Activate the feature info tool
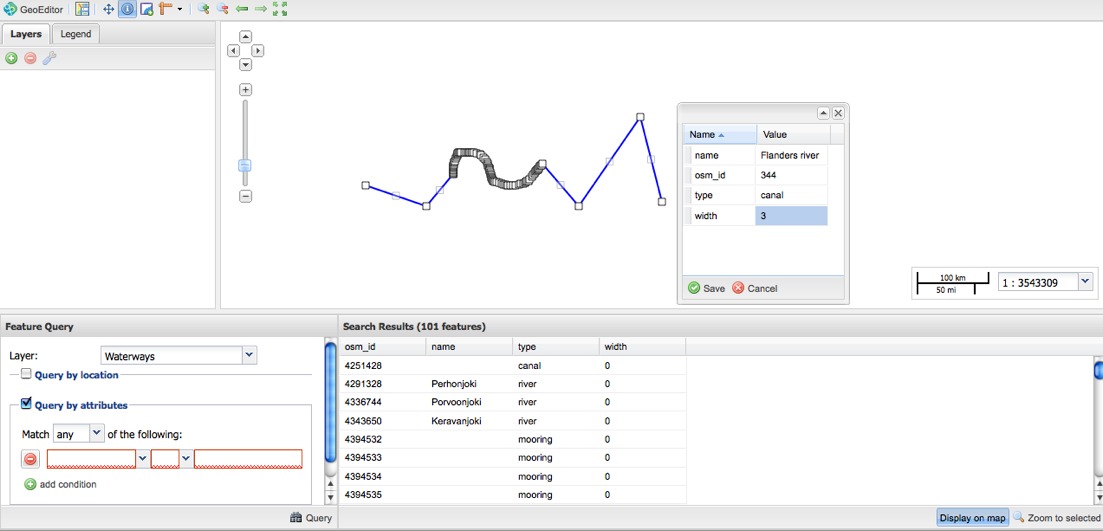1103x531 pixels. click(128, 9)
